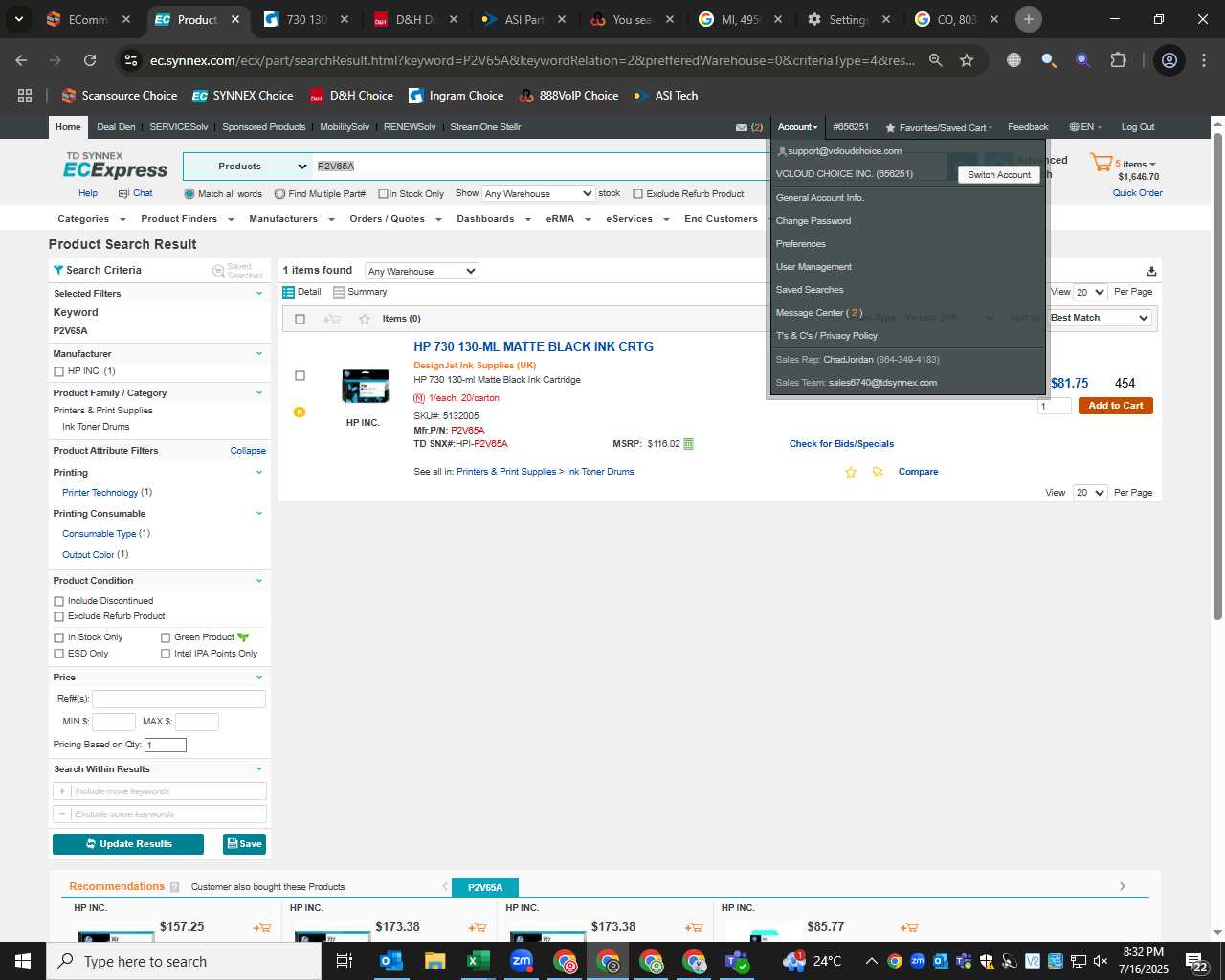Open Orders / Quotes navigation menu

click(x=395, y=219)
